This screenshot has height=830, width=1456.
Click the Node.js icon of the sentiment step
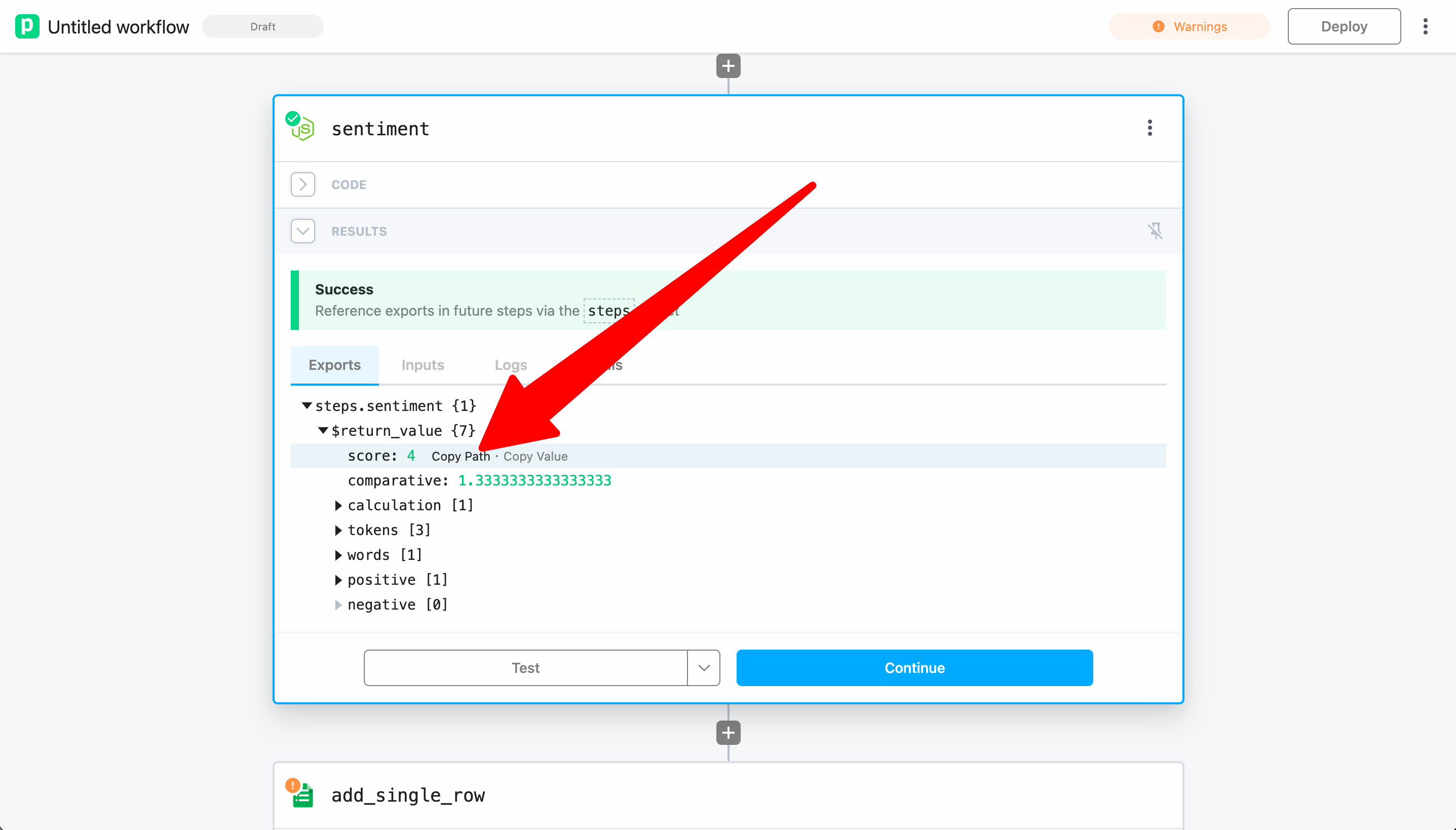tap(302, 128)
